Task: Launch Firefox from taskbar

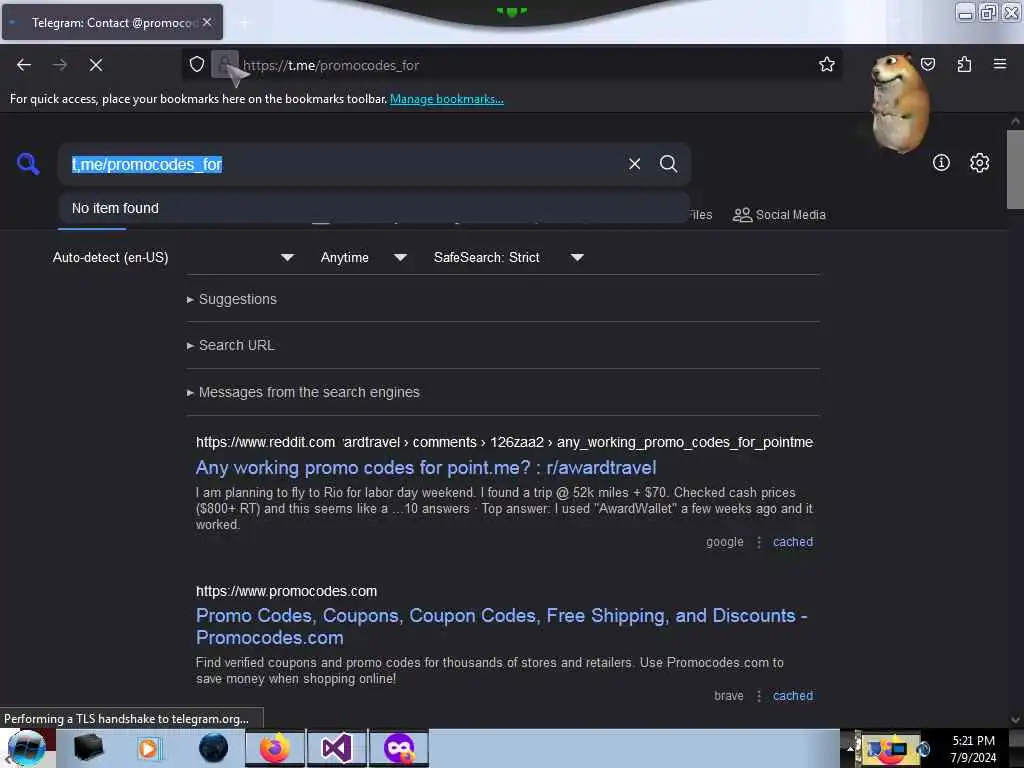Action: tap(275, 748)
